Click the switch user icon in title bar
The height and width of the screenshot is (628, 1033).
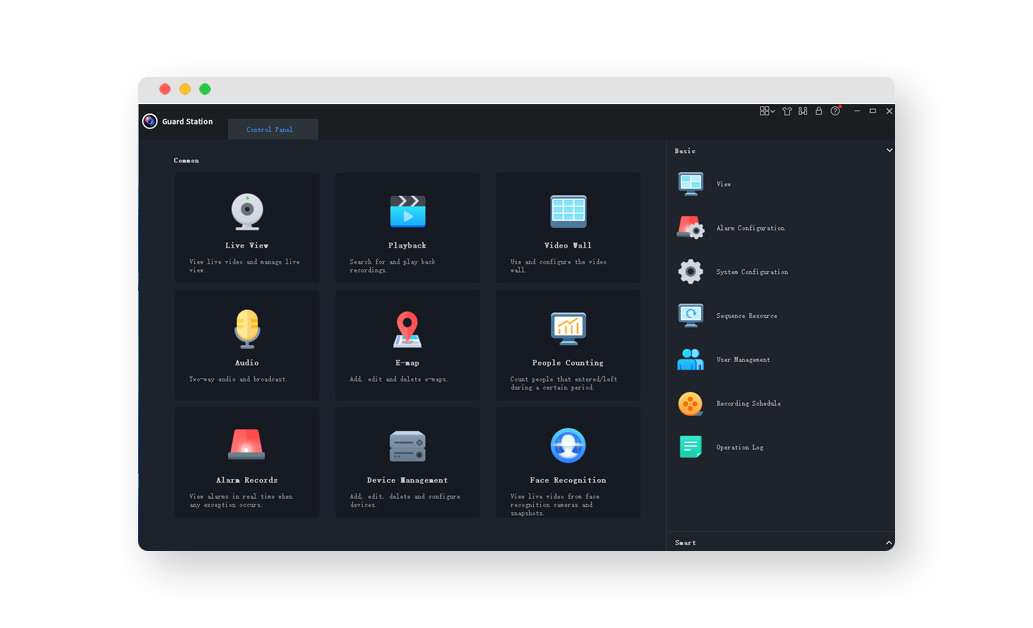pyautogui.click(x=802, y=111)
